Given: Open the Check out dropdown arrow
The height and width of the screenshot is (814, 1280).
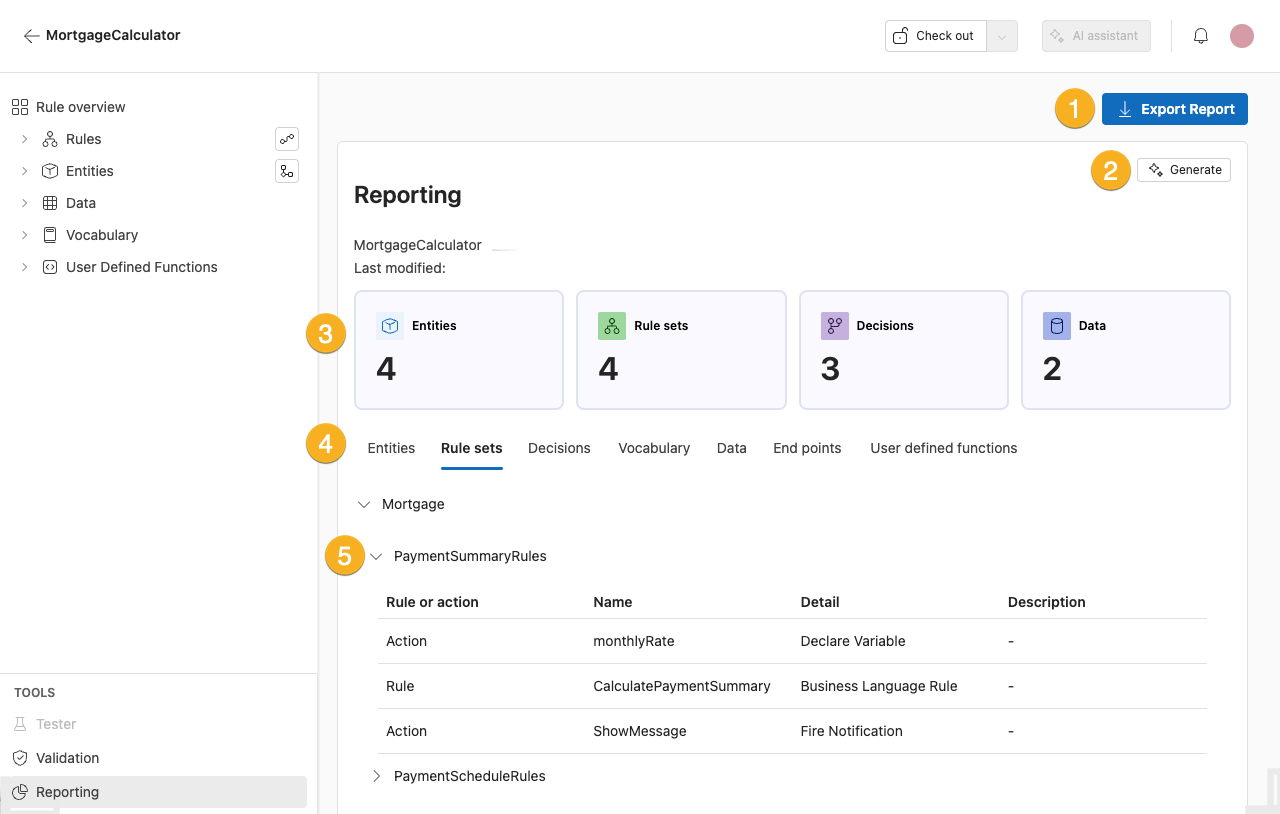Looking at the screenshot, I should pyautogui.click(x=1002, y=35).
